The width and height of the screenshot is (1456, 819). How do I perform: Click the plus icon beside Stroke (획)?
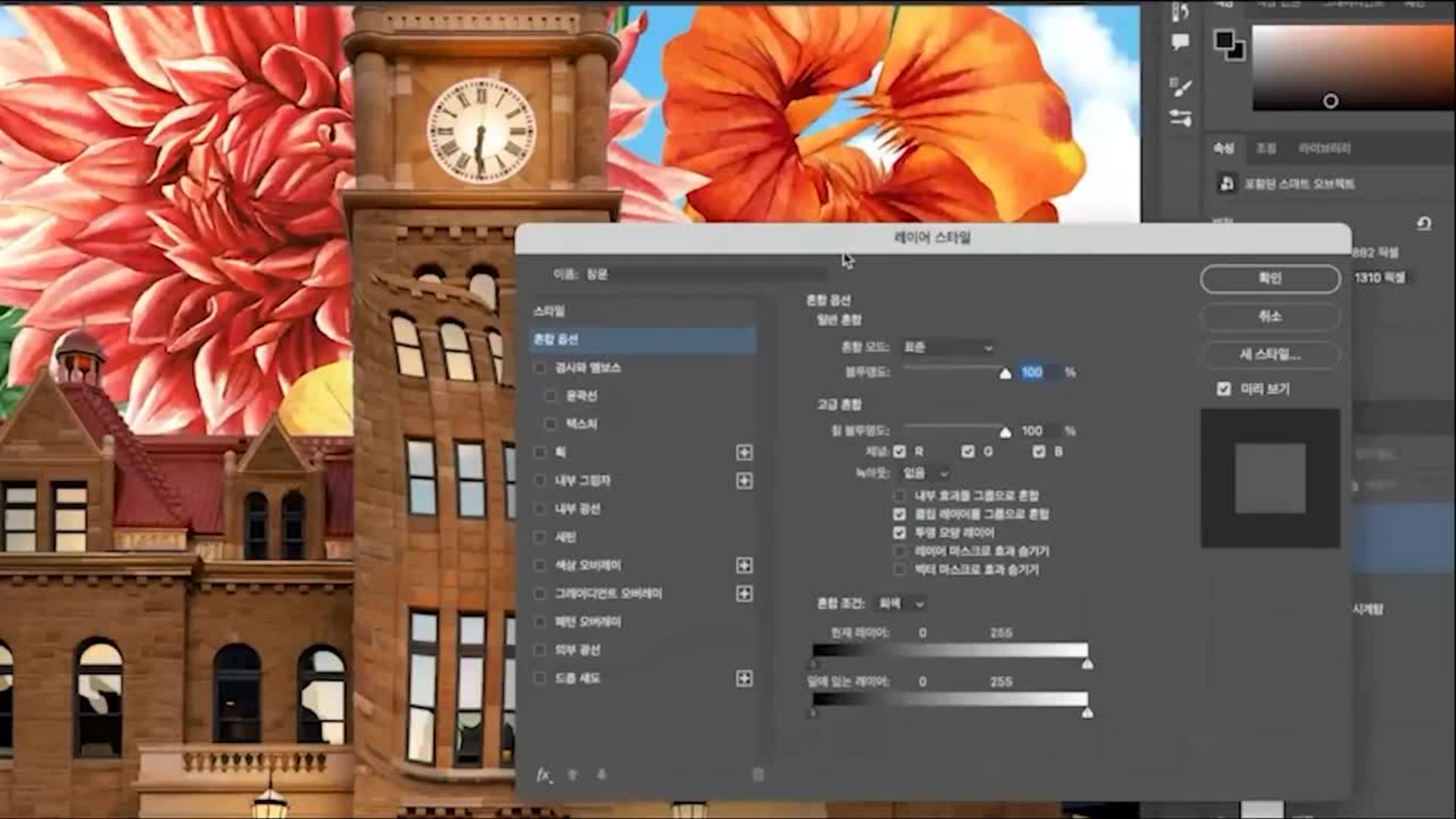click(744, 453)
